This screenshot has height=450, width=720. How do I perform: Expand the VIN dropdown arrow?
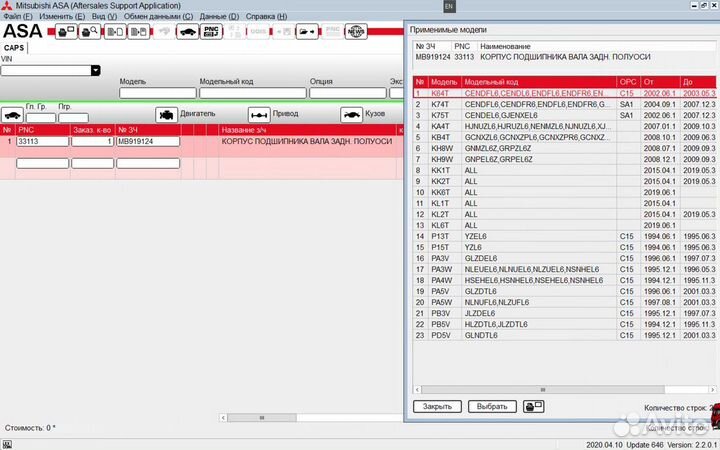coord(96,71)
